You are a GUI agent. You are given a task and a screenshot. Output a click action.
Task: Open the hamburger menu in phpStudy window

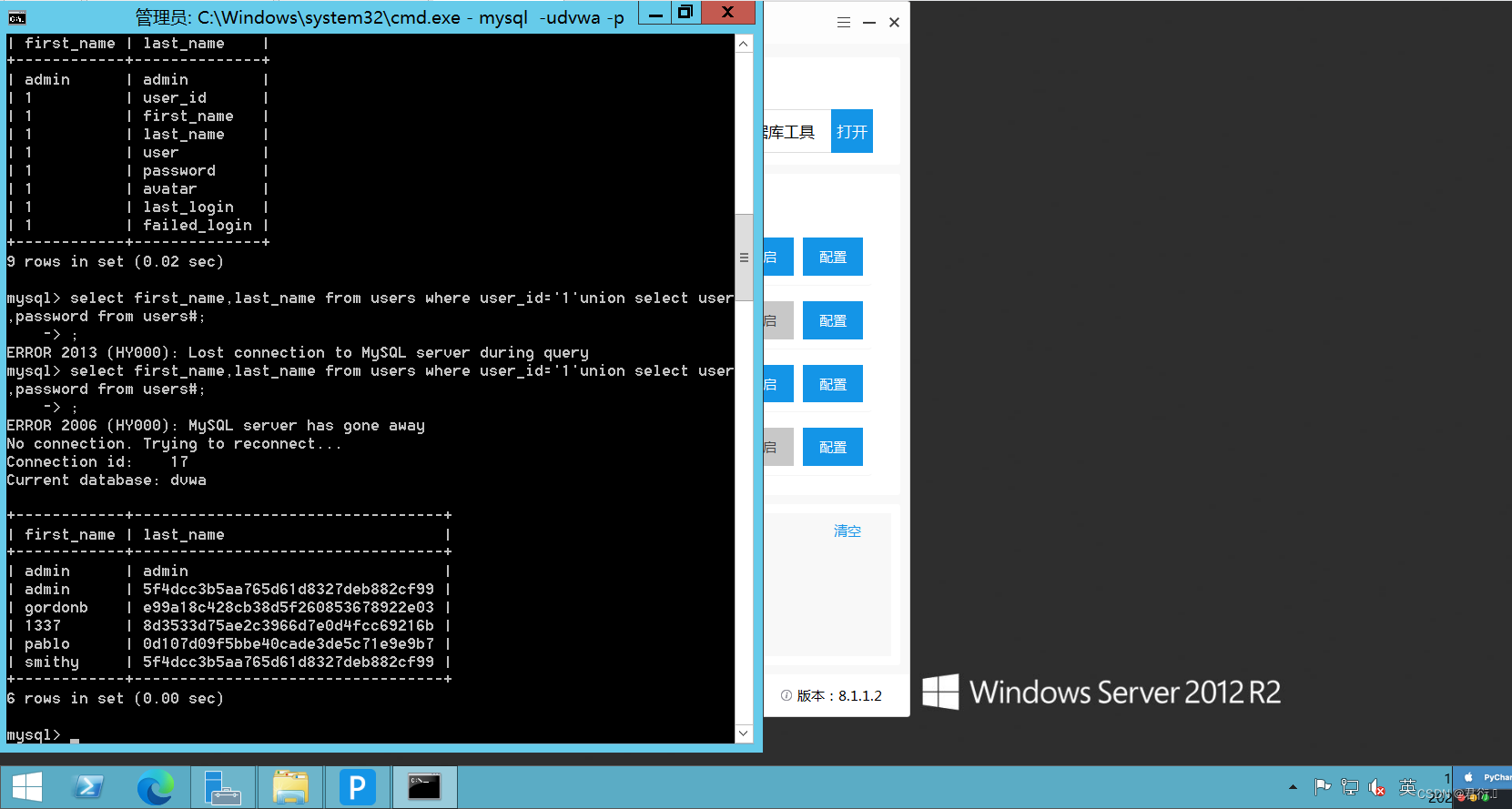844,23
